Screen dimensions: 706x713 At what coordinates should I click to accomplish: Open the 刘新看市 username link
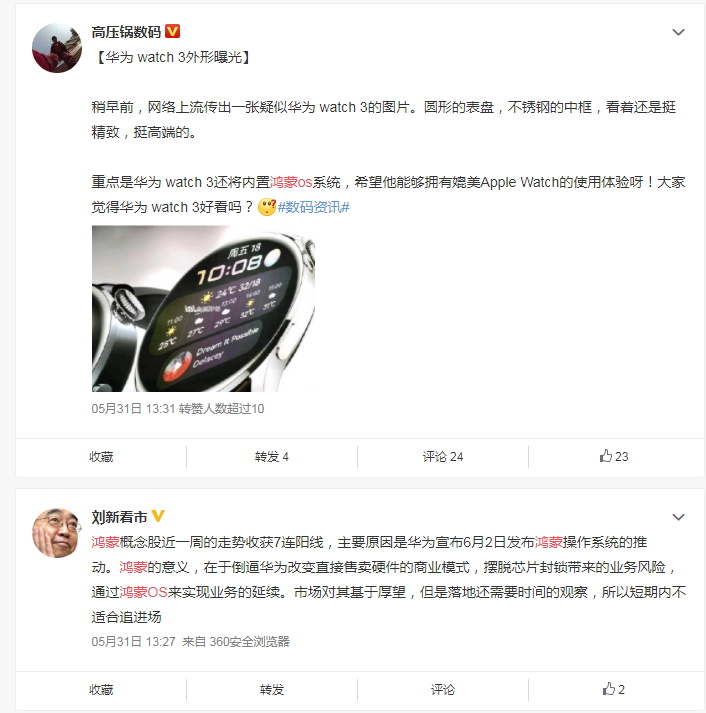point(120,517)
